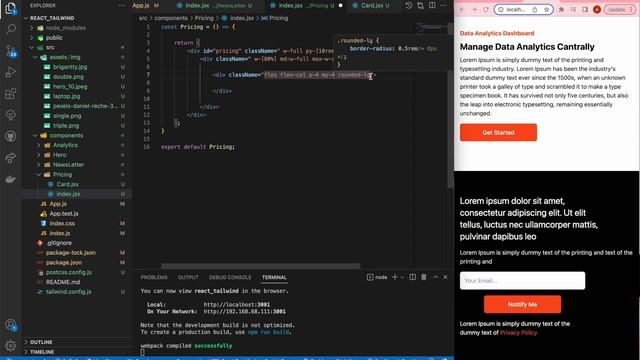Open package.json in Explorer
640x360 pixels.
coord(64,262)
